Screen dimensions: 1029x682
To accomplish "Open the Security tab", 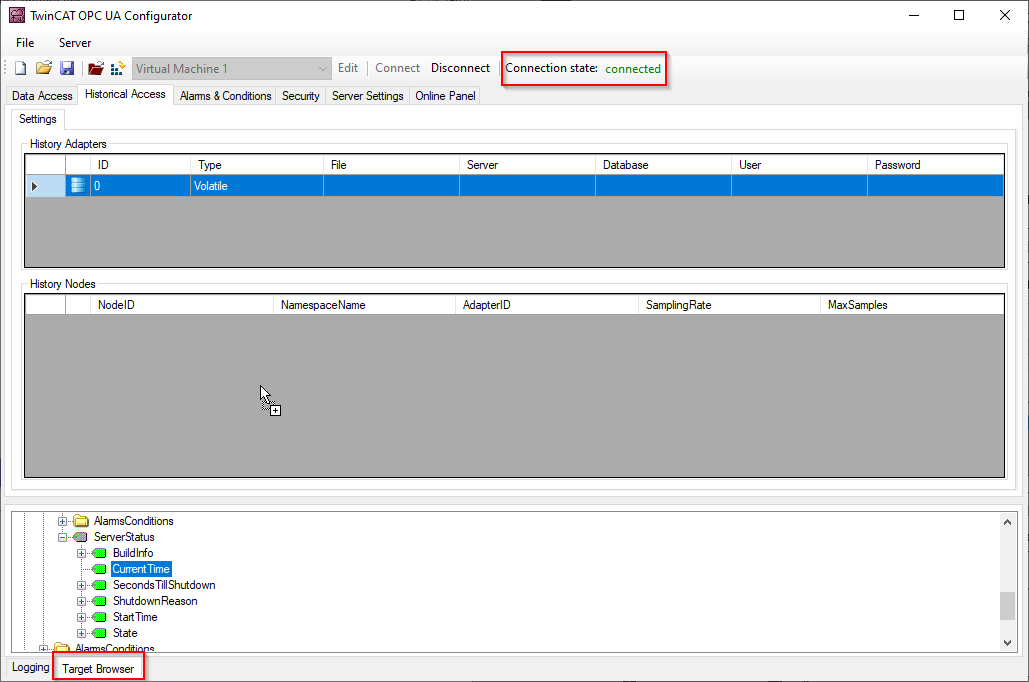I will click(x=301, y=96).
